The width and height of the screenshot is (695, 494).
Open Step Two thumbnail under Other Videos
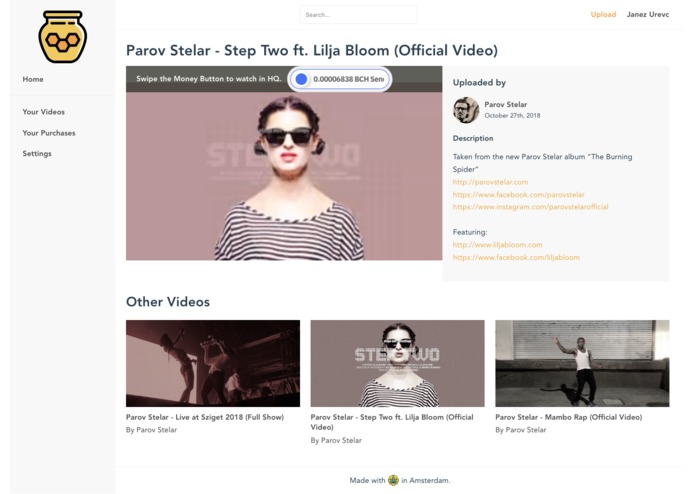398,363
